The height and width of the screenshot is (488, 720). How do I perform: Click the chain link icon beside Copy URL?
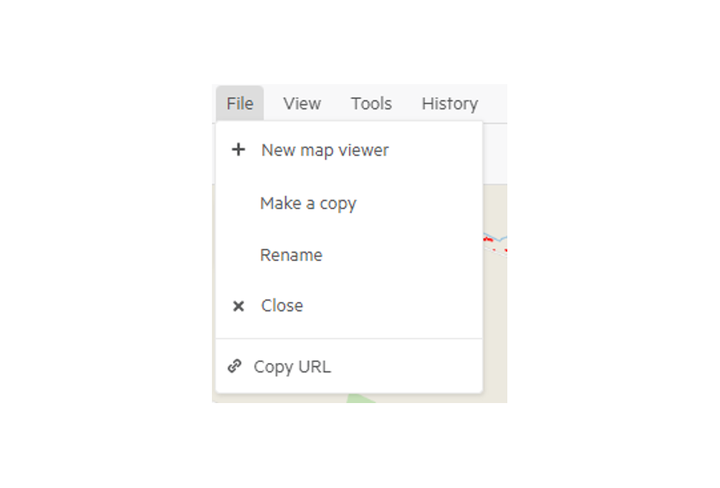235,366
